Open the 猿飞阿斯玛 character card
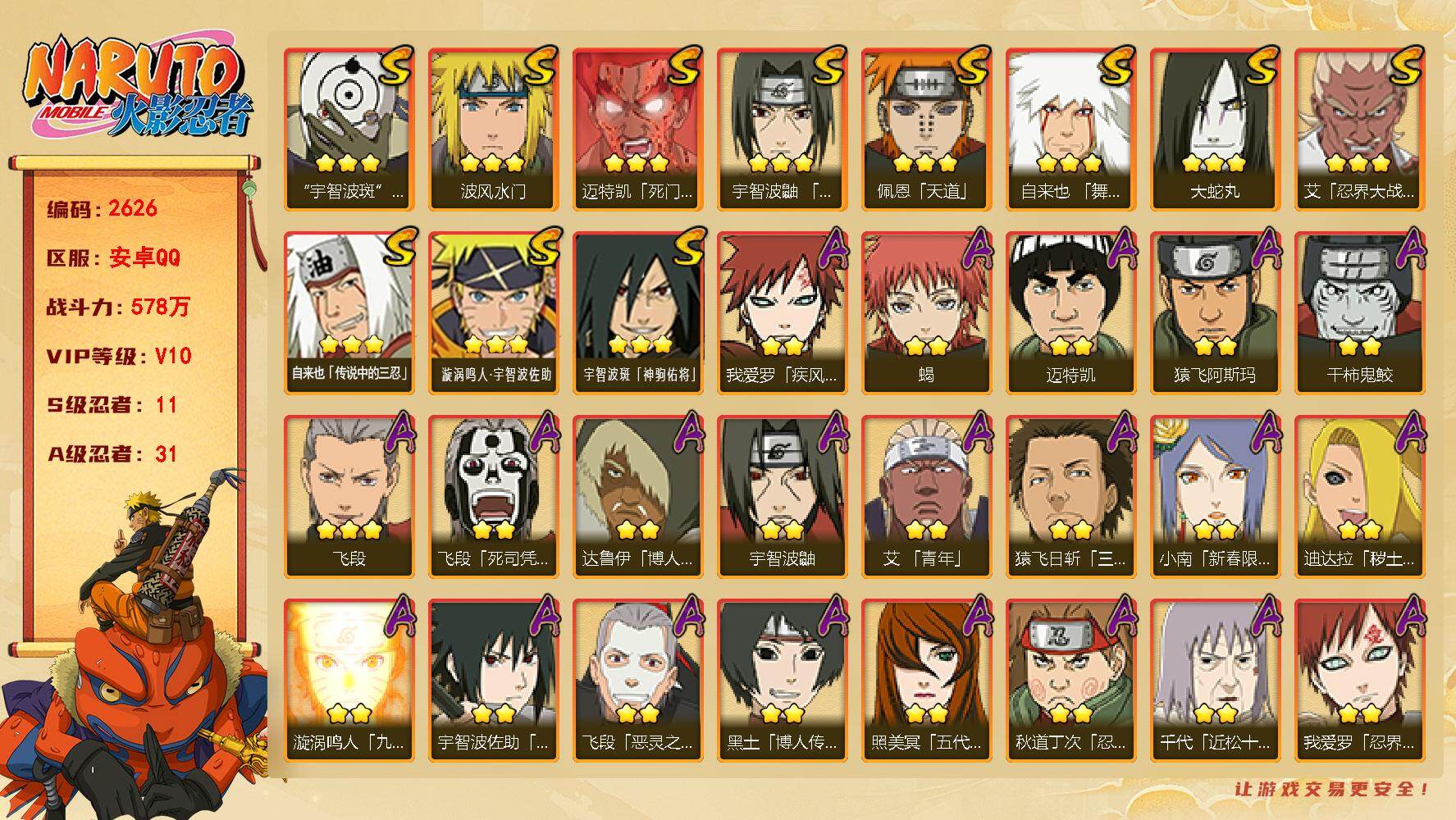Screen dimensions: 1456x820 click(x=1215, y=312)
